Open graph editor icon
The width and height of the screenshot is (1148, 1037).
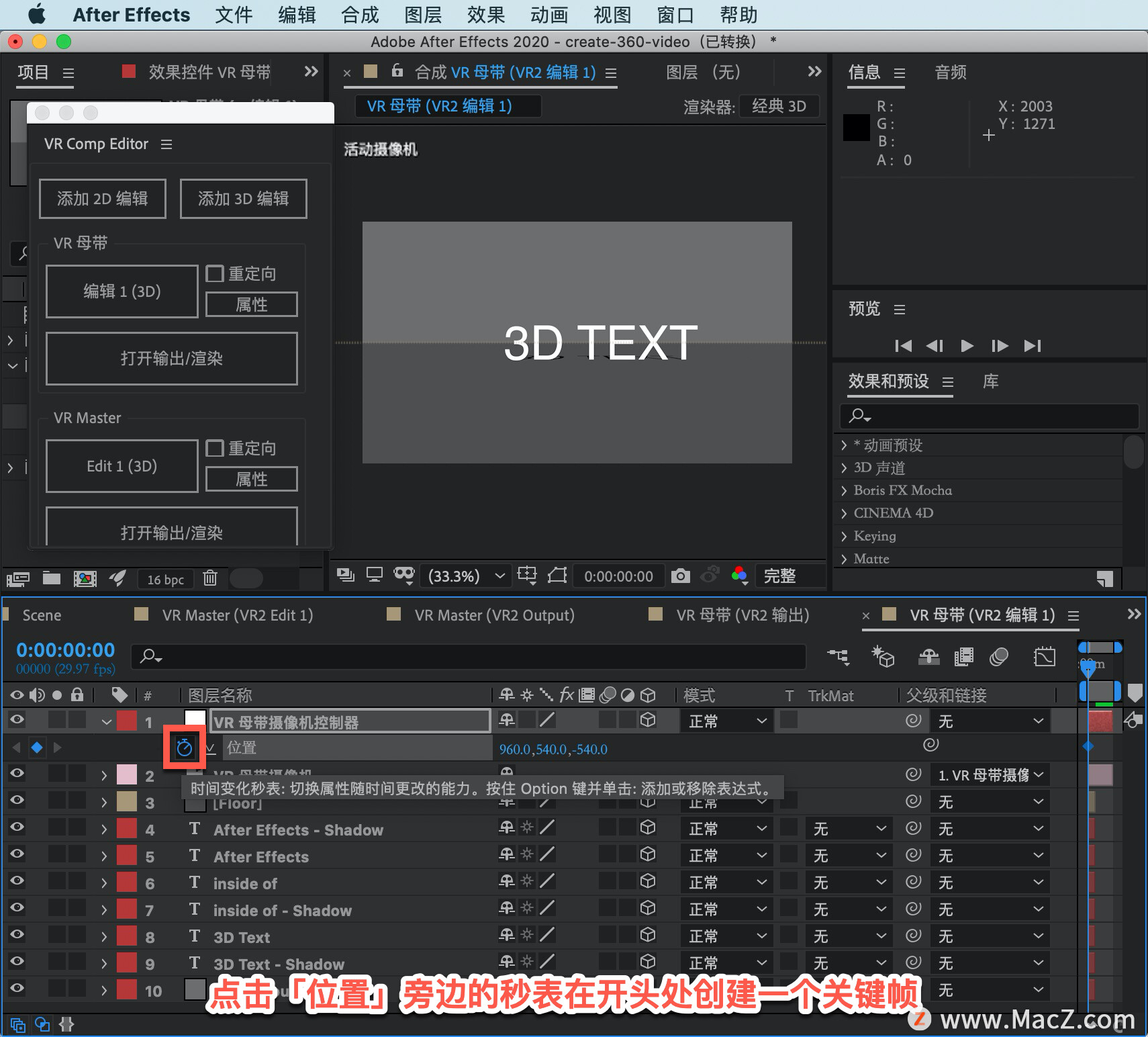coord(1045,656)
